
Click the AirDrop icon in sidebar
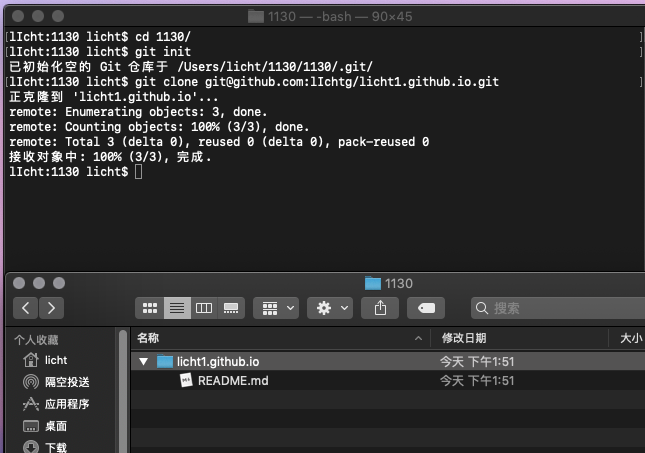[x=31, y=382]
